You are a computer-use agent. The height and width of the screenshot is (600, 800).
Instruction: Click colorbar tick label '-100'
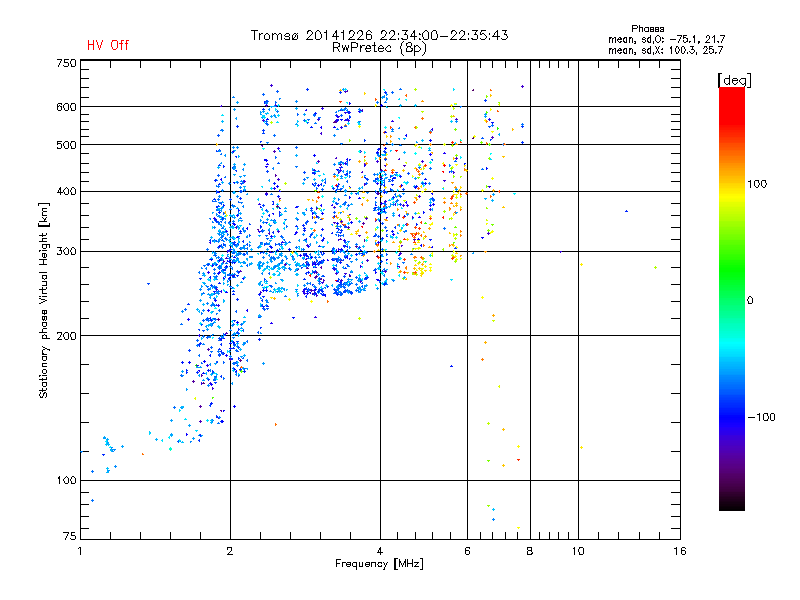click(761, 417)
